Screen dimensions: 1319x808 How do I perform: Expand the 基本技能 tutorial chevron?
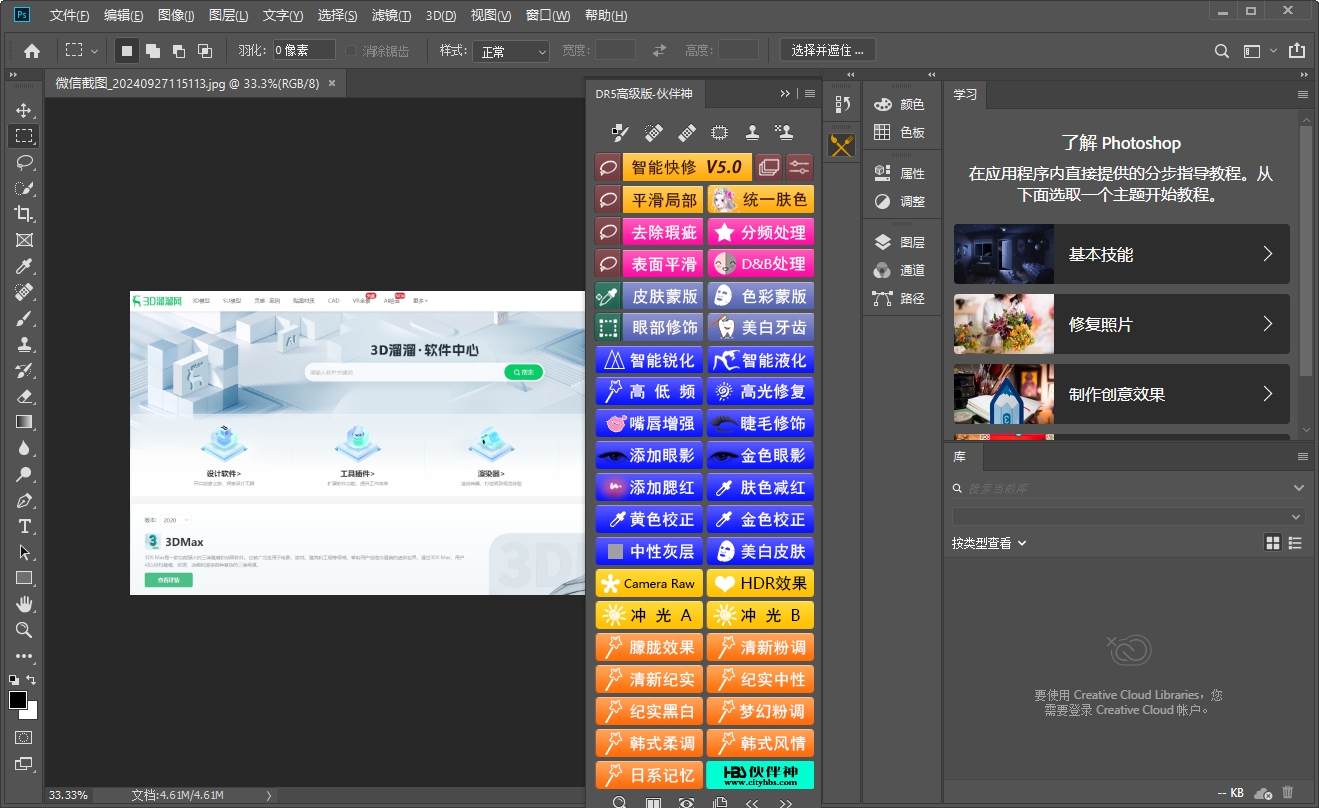point(1267,254)
